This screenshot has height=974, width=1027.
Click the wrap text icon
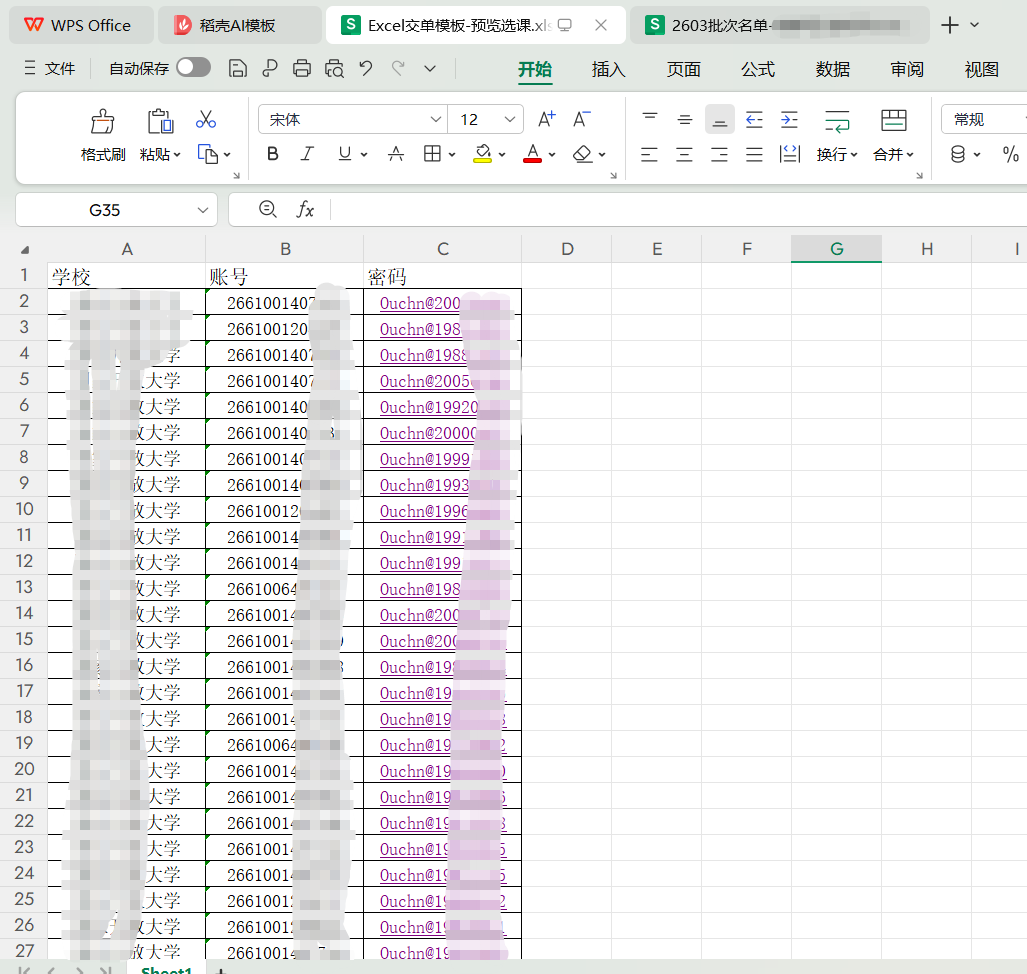tap(837, 121)
